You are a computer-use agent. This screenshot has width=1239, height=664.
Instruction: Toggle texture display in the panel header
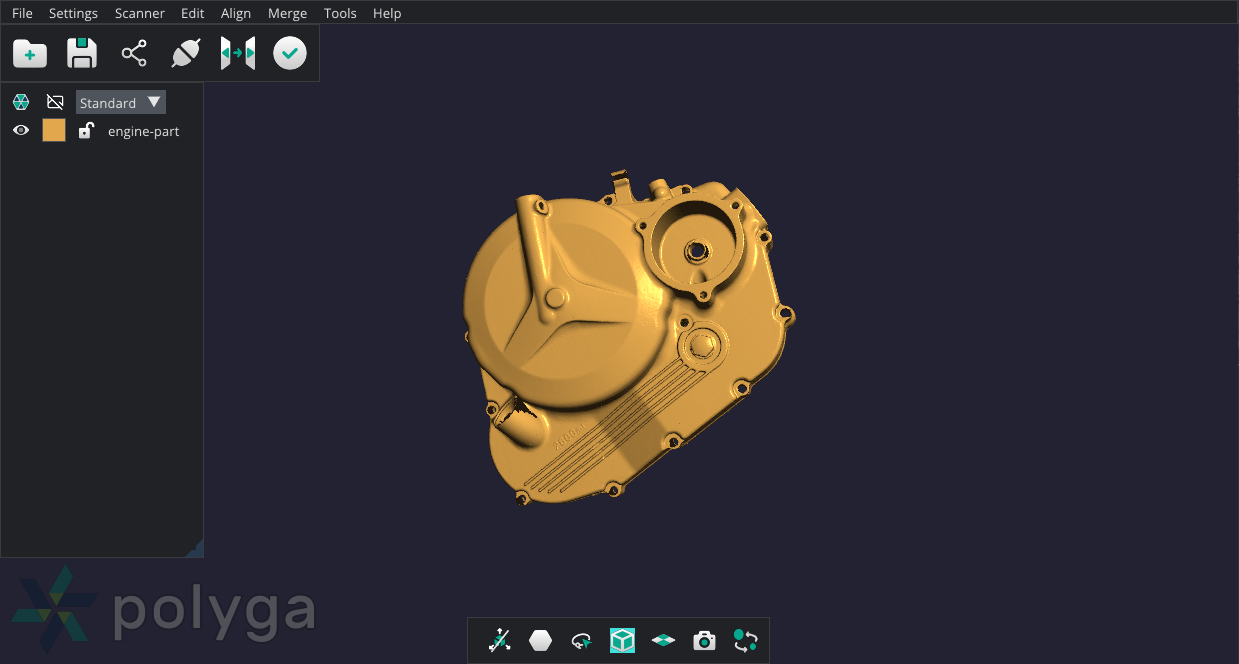click(x=55, y=101)
